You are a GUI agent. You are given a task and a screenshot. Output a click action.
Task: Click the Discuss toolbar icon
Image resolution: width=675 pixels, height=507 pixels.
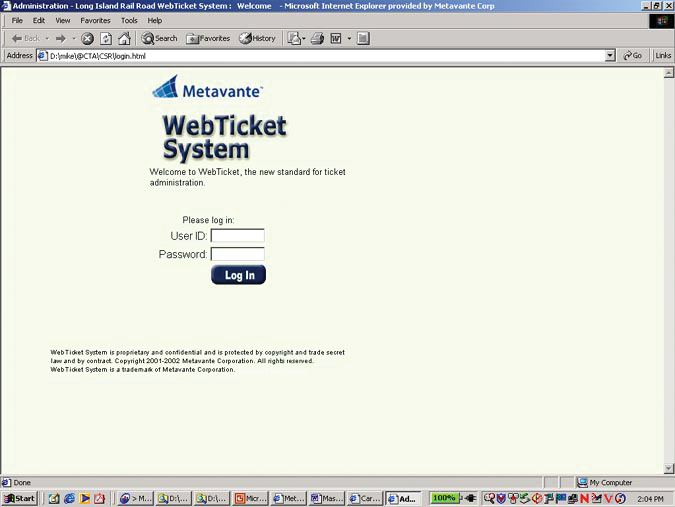tap(363, 39)
